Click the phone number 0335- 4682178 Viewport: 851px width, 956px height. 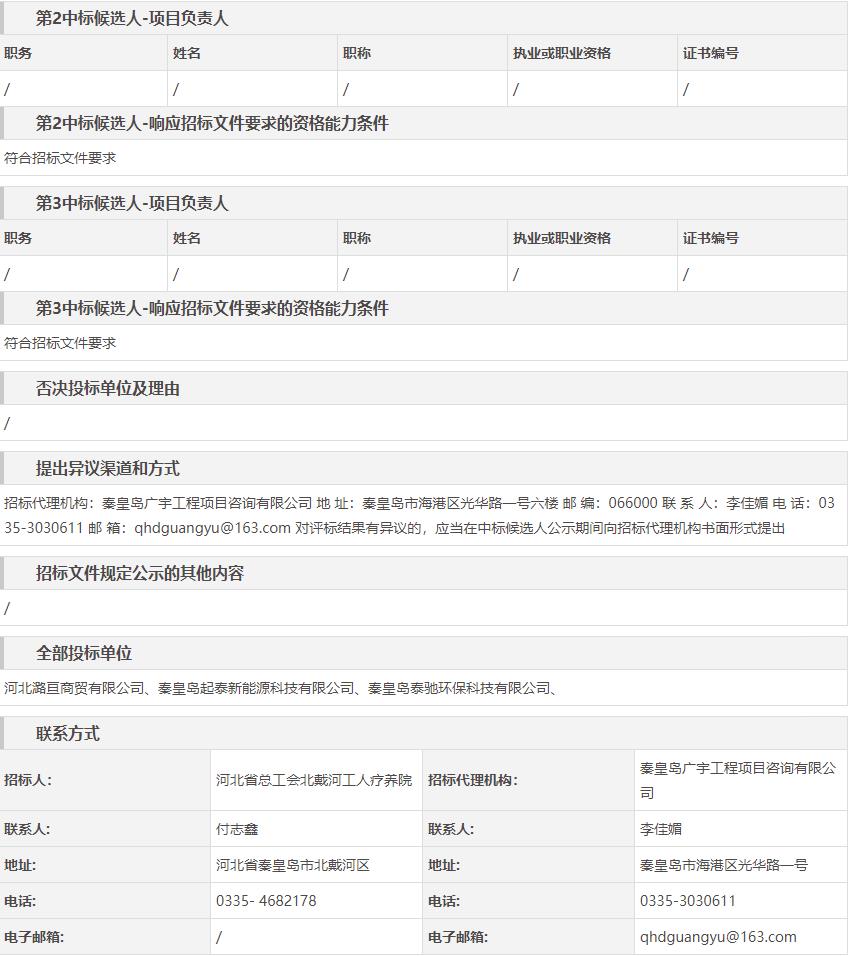tap(266, 901)
